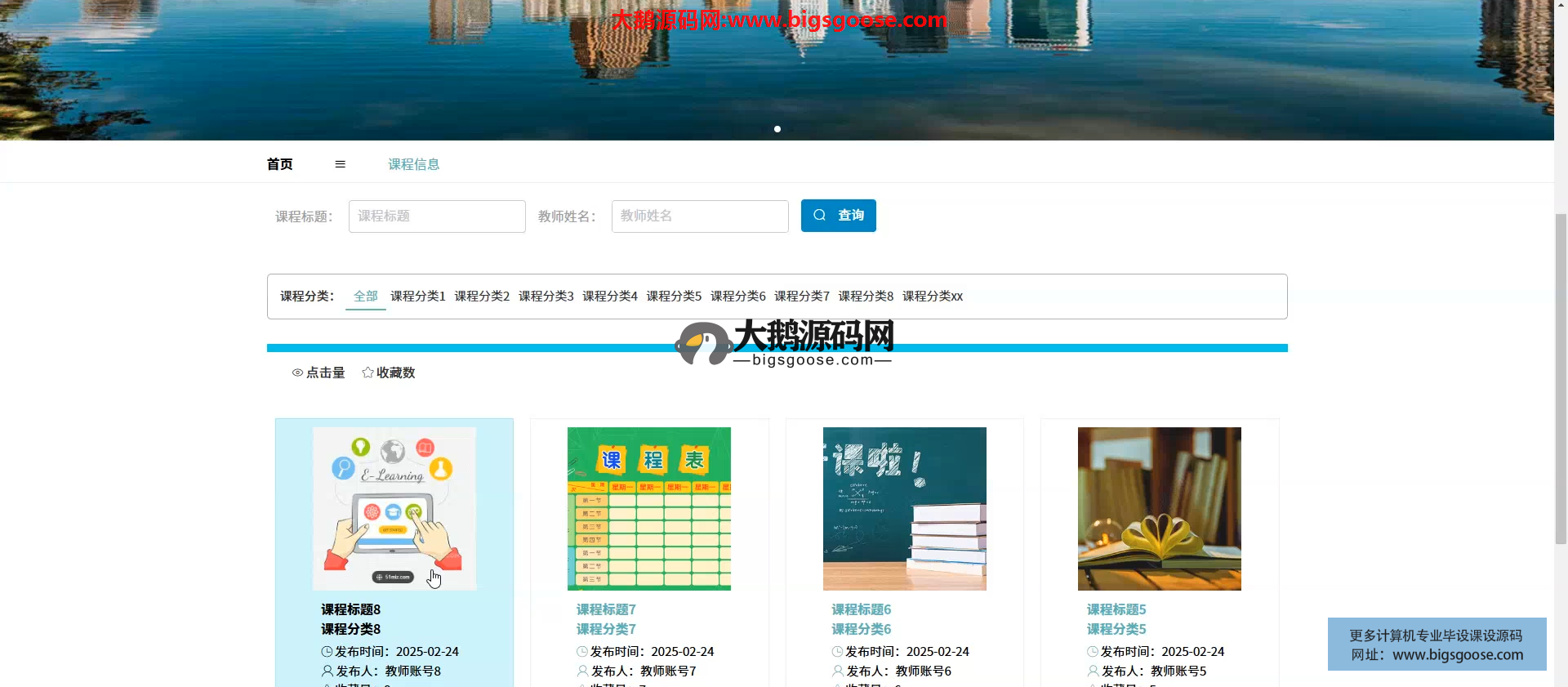Open the 课程标题7 course link
The height and width of the screenshot is (687, 1568).
(x=606, y=609)
